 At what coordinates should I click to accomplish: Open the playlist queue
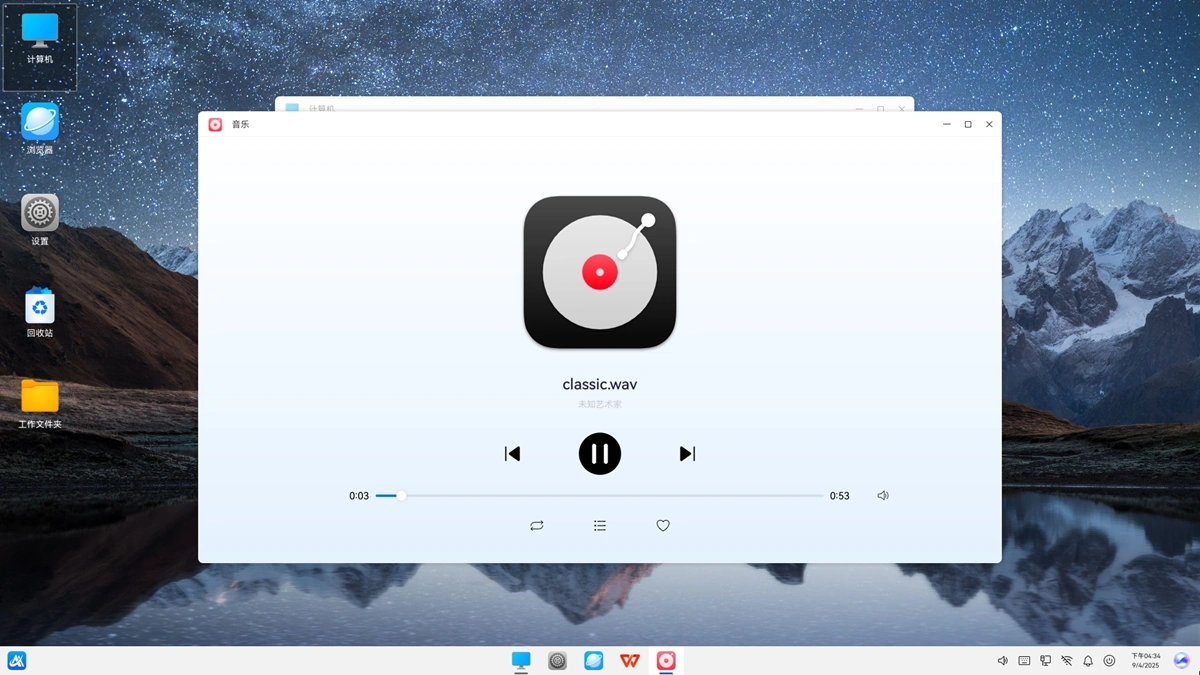coord(600,526)
